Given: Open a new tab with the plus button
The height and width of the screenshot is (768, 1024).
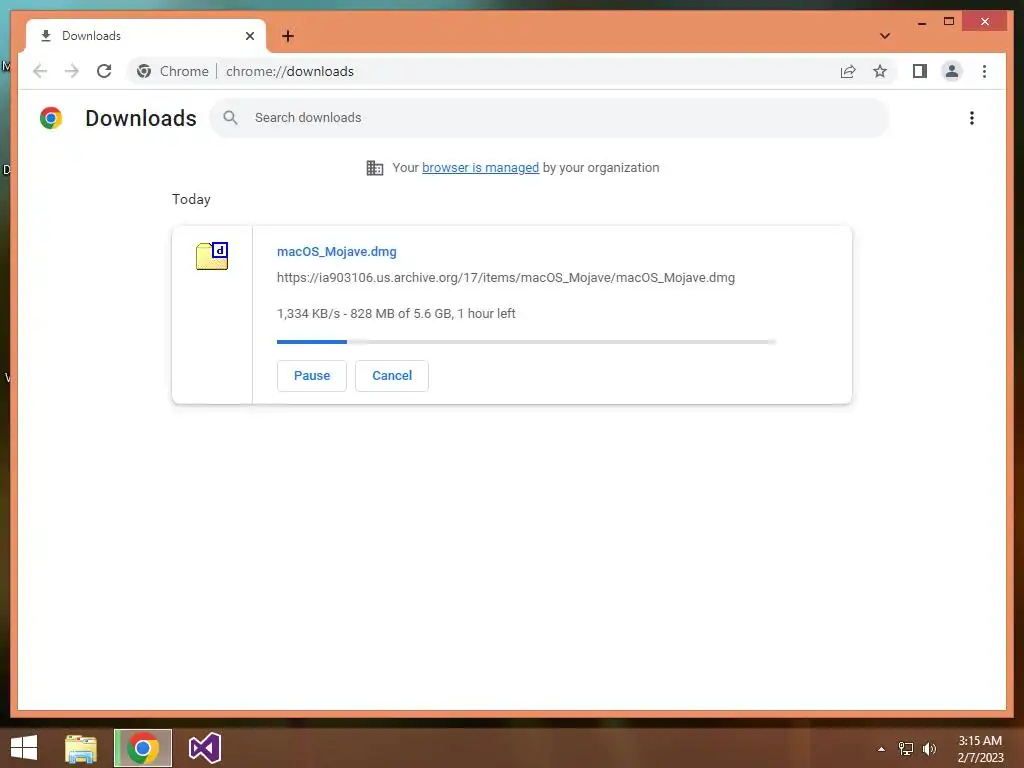Looking at the screenshot, I should (x=288, y=36).
